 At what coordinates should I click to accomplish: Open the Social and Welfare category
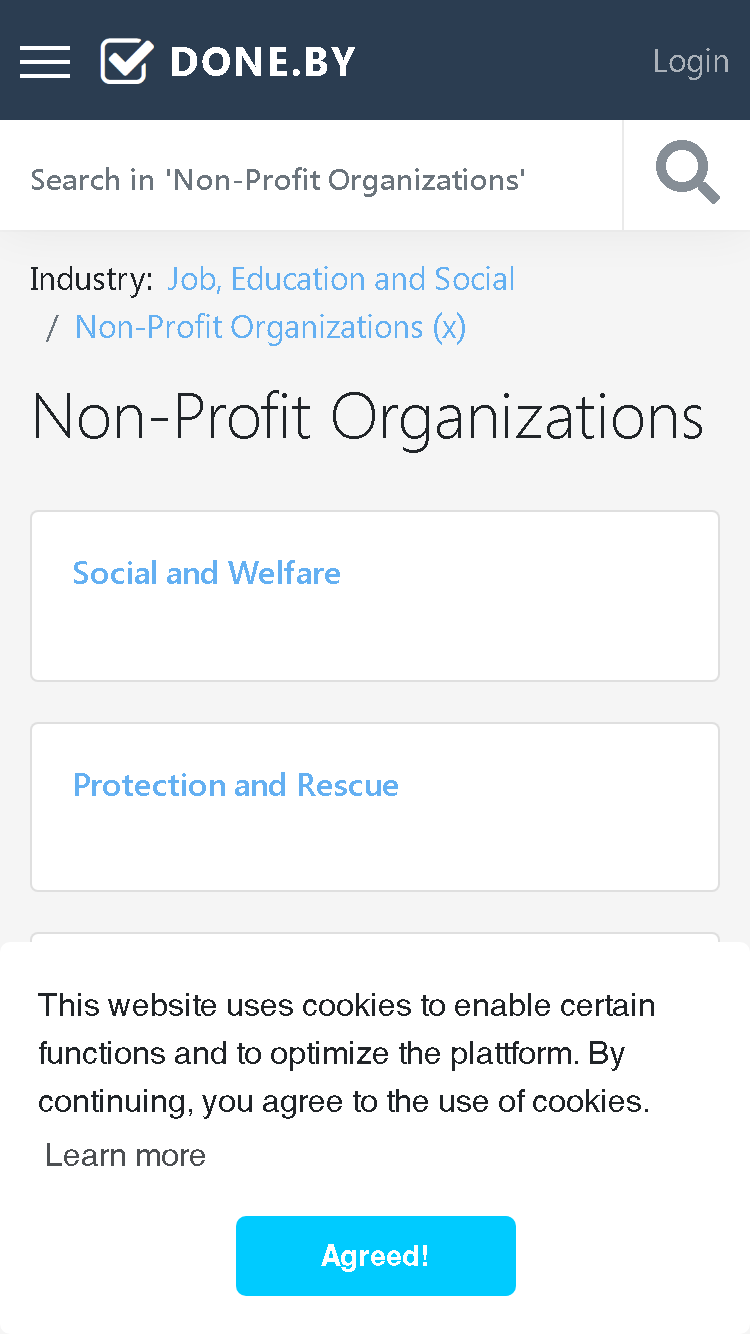207,573
